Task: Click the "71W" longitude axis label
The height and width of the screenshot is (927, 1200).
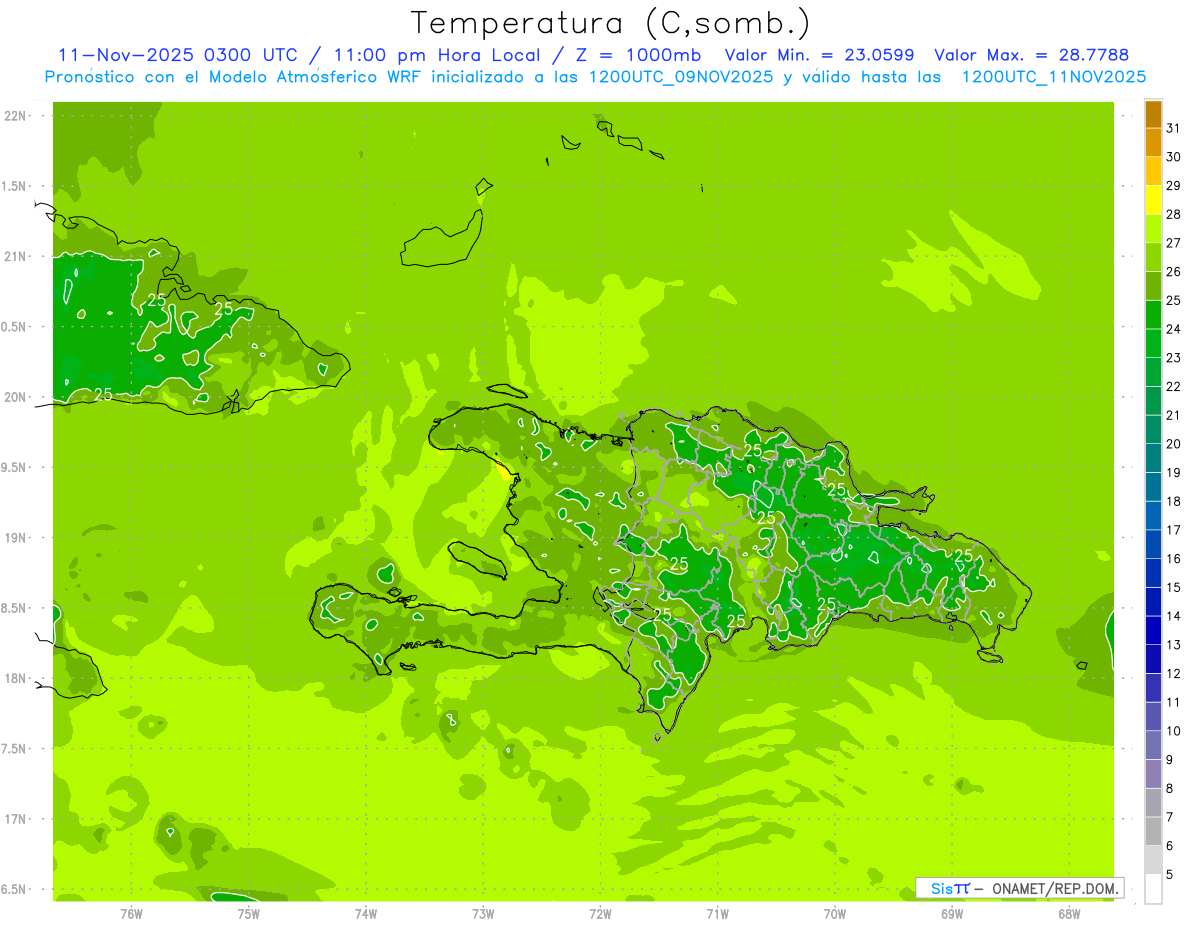Action: (x=717, y=914)
